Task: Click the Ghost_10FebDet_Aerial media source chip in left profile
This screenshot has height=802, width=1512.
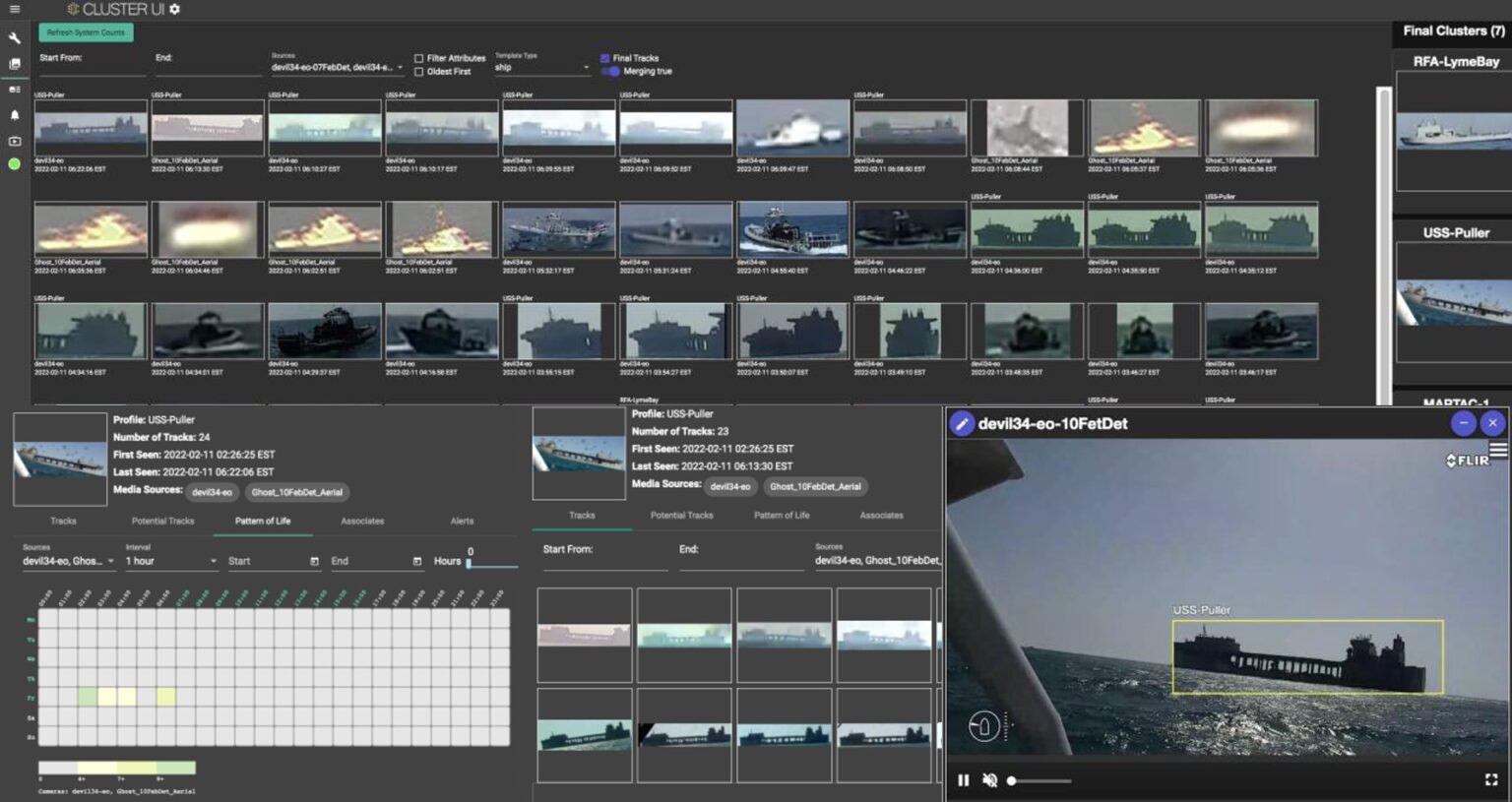Action: (x=296, y=492)
